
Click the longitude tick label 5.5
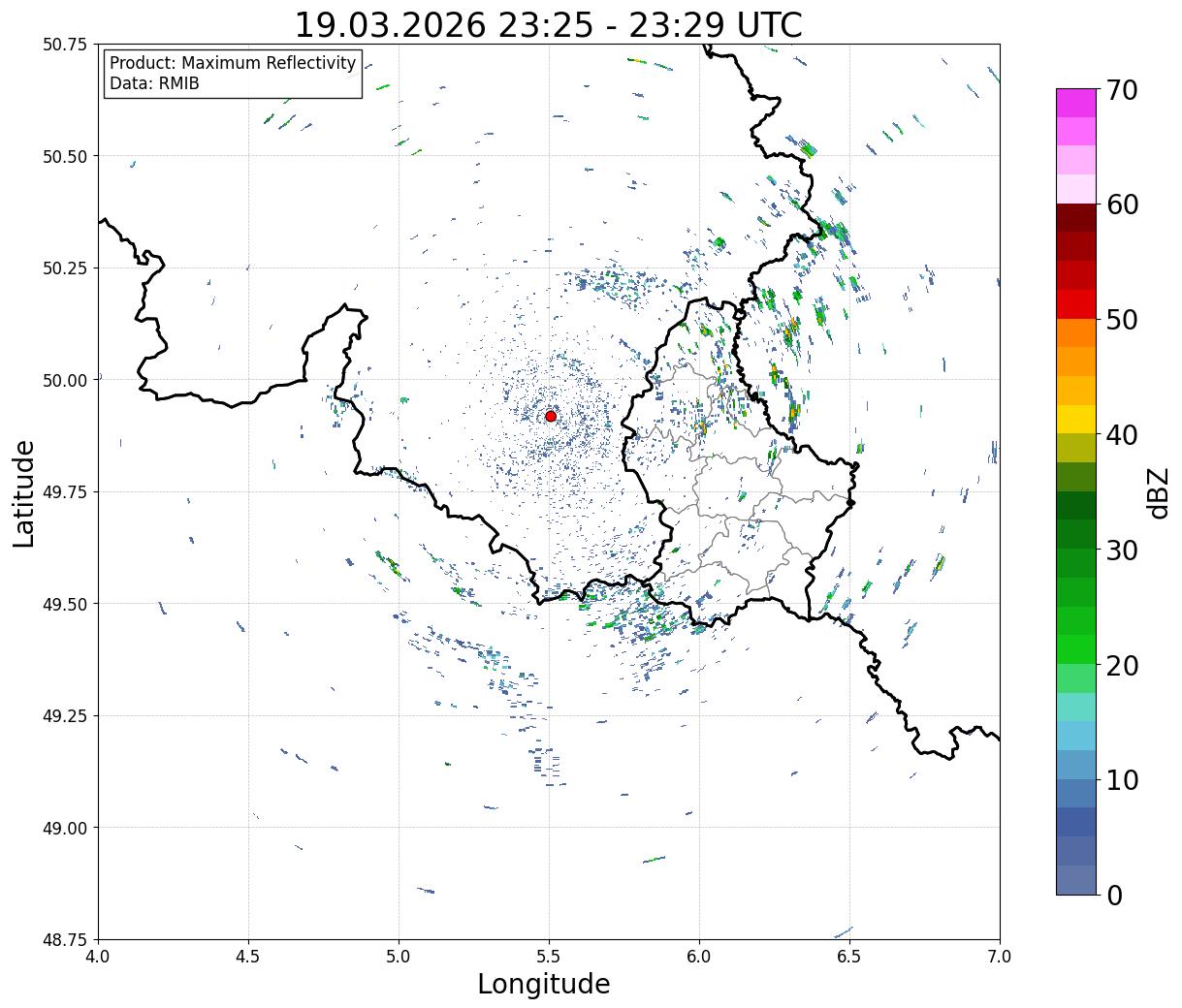(549, 957)
